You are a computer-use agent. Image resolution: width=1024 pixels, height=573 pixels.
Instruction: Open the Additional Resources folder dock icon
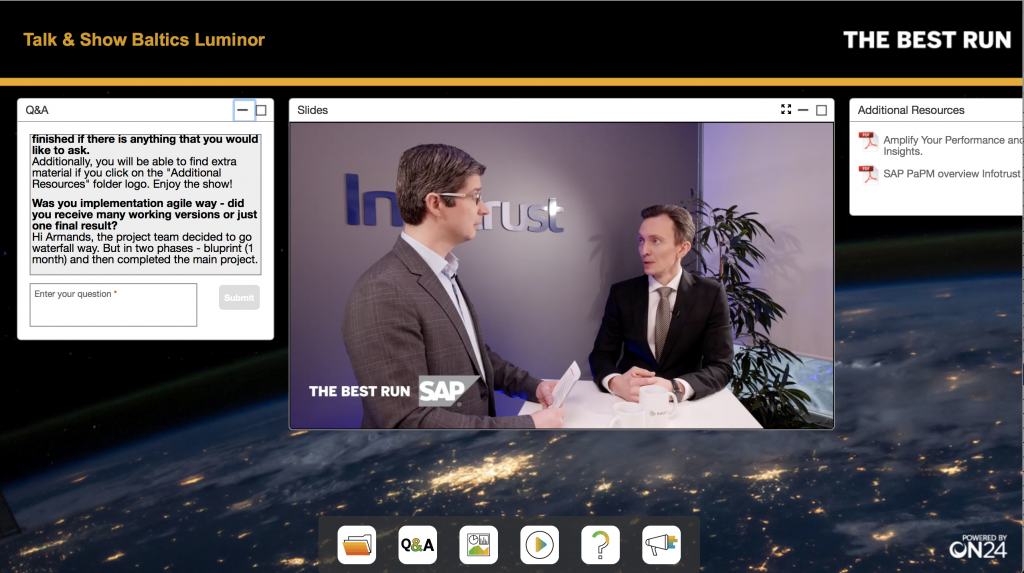357,544
